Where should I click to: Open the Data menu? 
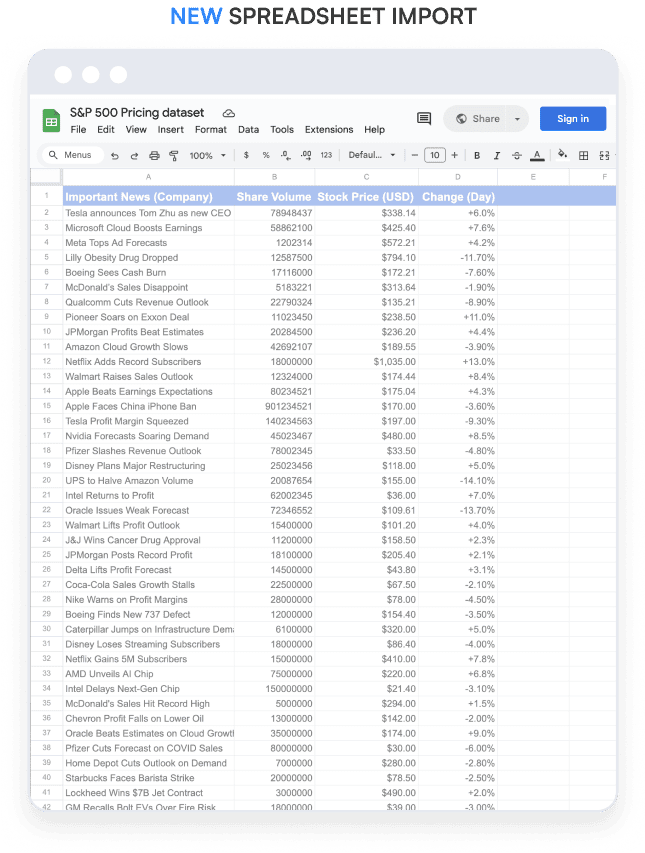coord(249,129)
